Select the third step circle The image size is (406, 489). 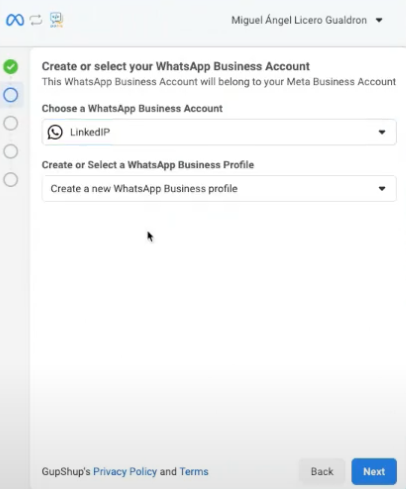coord(11,123)
